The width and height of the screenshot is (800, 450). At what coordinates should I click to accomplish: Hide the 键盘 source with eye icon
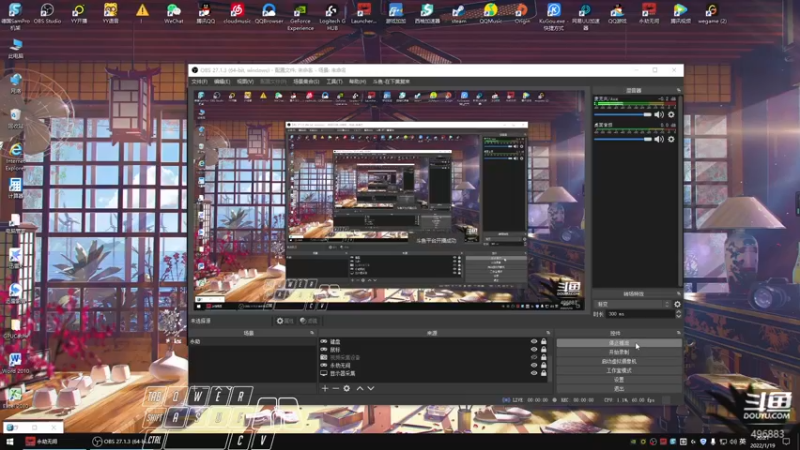coord(534,341)
